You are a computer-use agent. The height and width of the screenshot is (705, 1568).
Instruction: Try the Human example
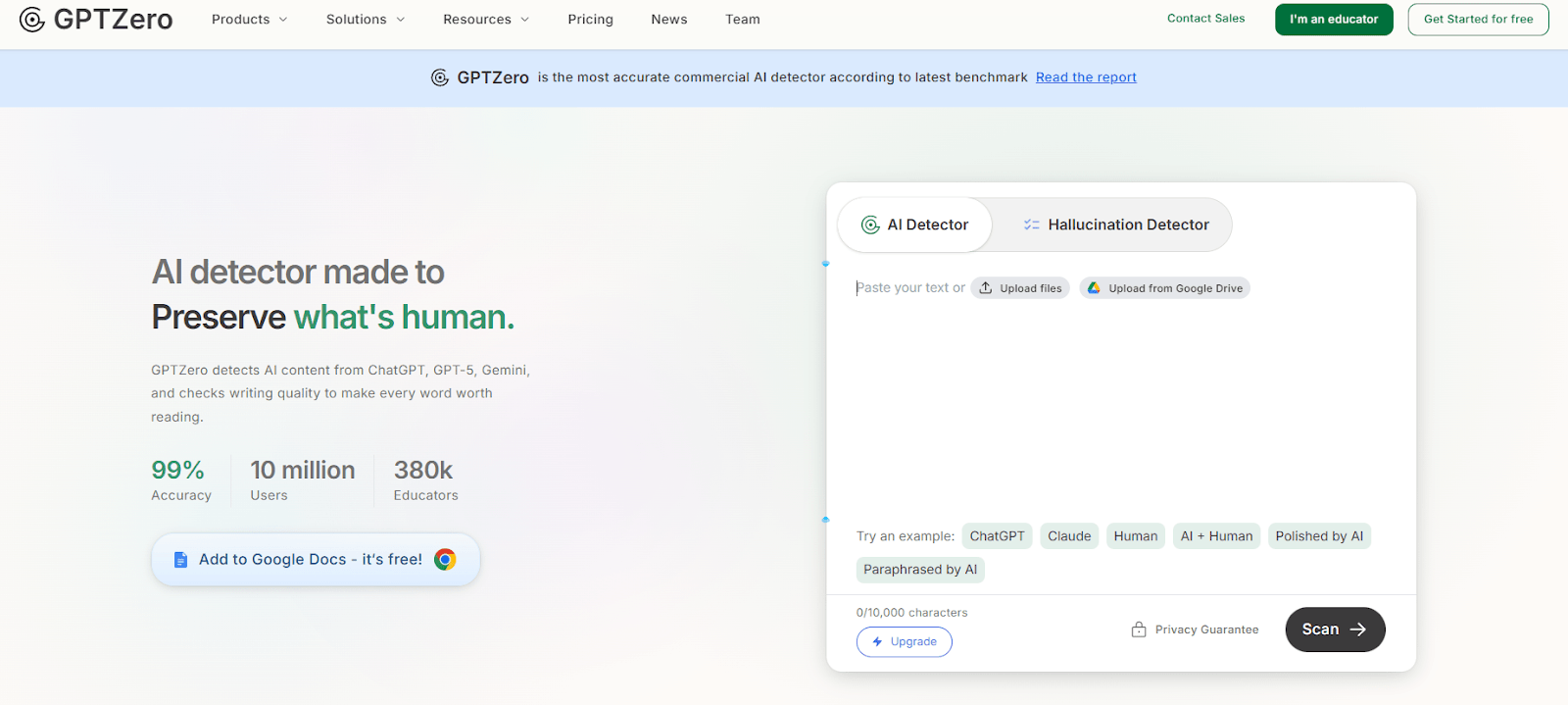click(x=1136, y=536)
